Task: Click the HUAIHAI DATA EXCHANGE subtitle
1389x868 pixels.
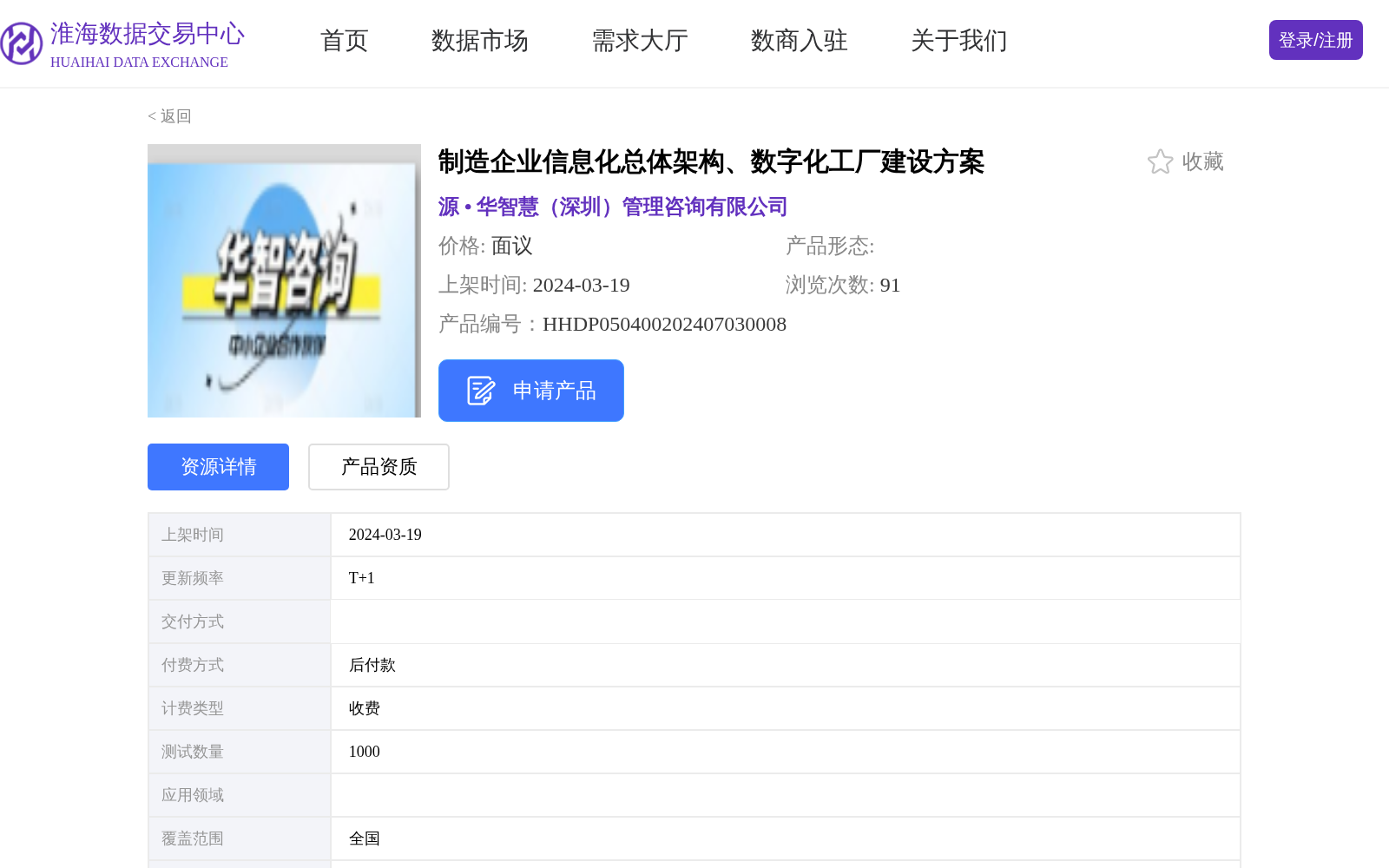Action: point(139,62)
